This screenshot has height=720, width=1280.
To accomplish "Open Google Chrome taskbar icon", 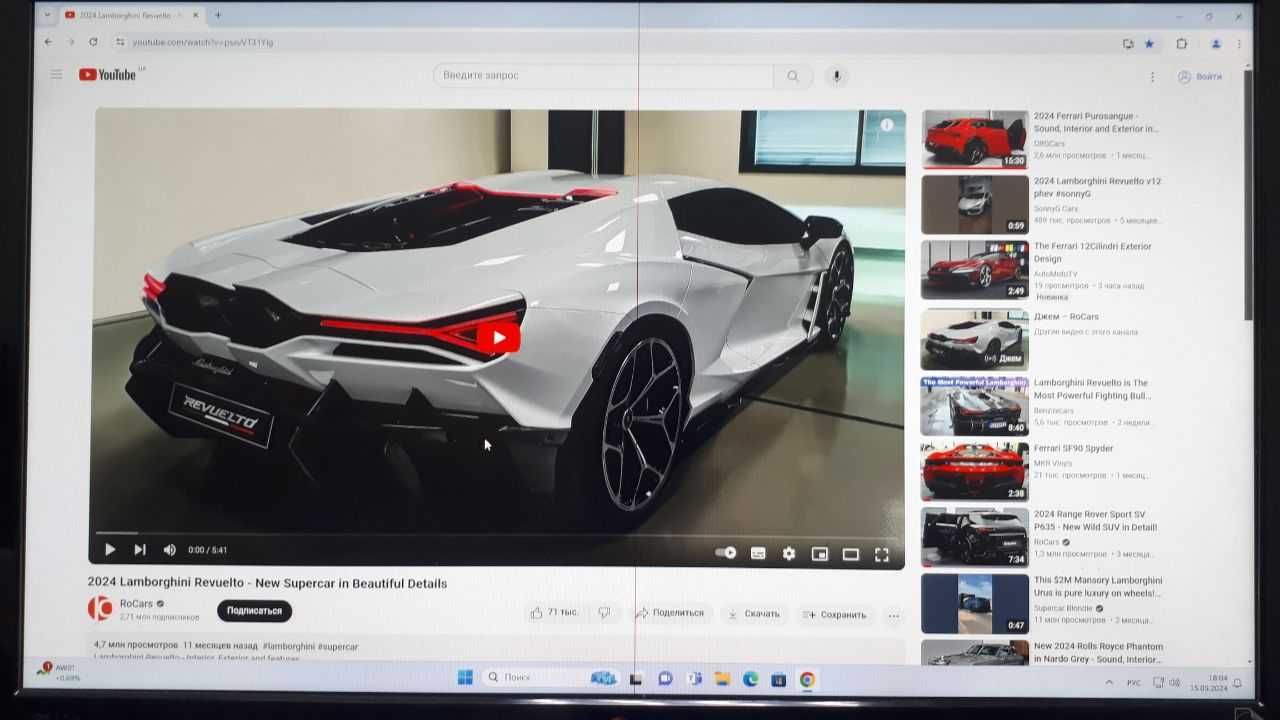I will click(x=807, y=680).
